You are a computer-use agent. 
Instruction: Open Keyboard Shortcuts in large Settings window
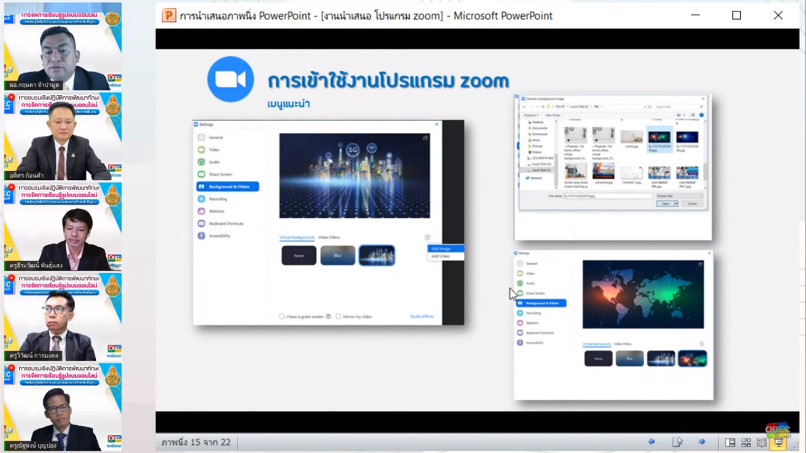point(226,224)
